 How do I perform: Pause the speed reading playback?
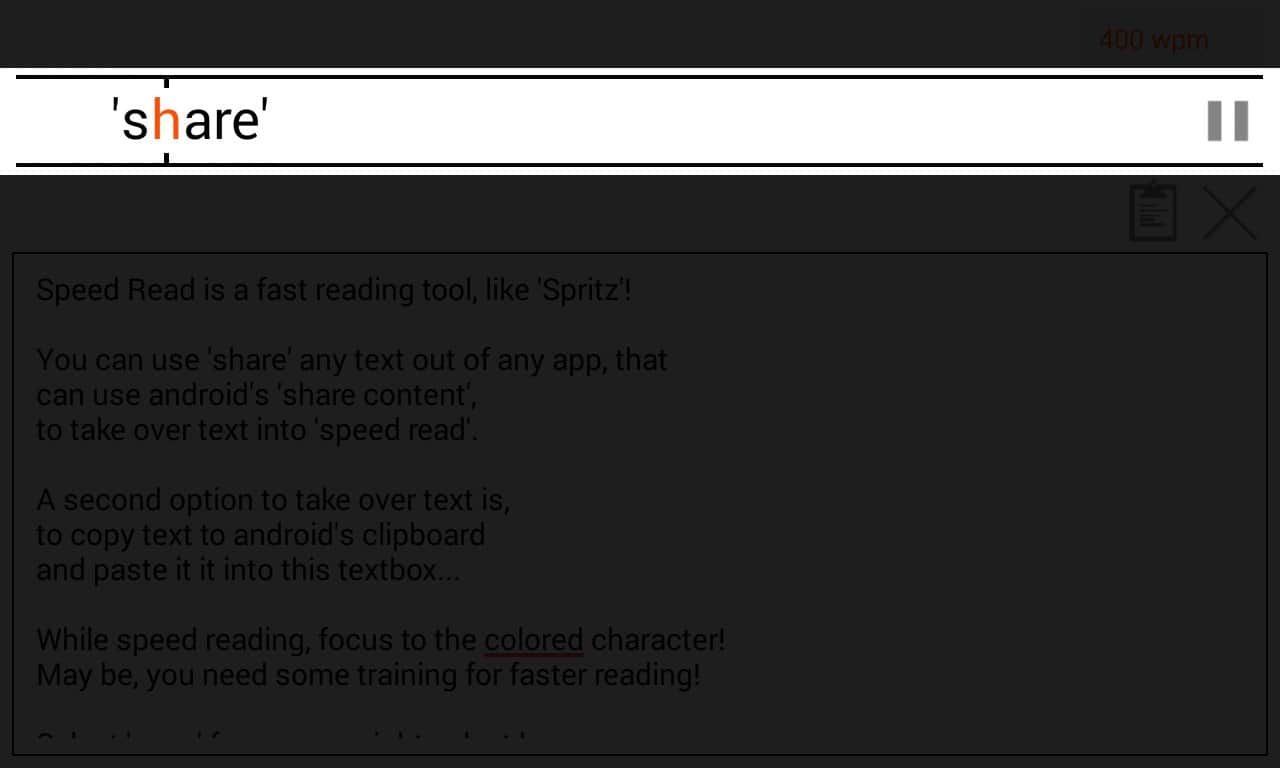click(x=1227, y=121)
